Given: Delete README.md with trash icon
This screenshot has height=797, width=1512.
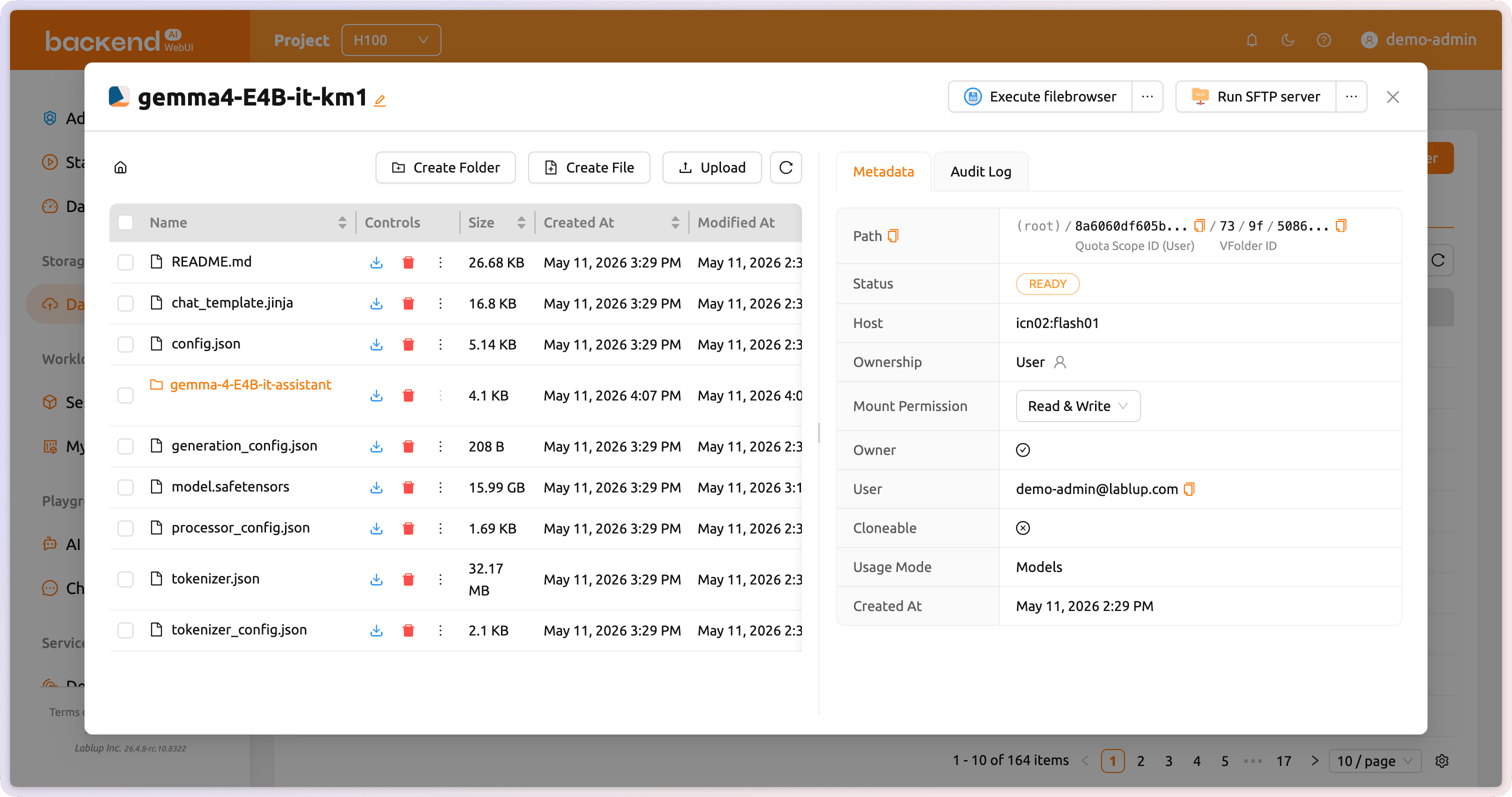Looking at the screenshot, I should coord(408,262).
